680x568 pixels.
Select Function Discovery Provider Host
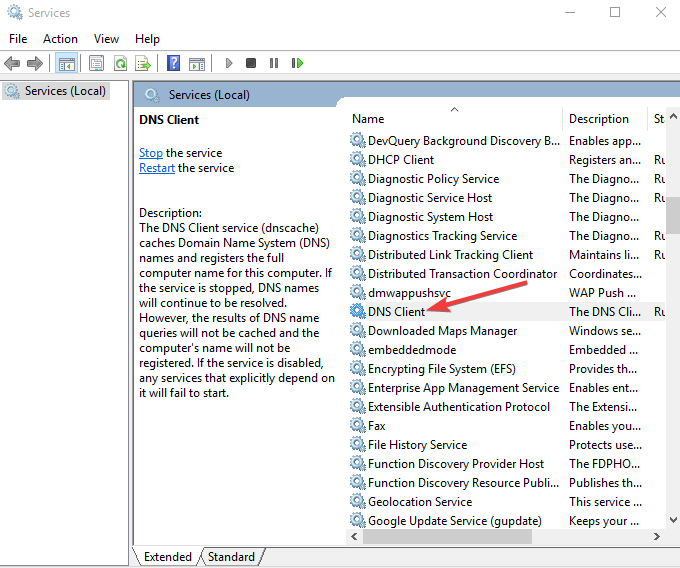pos(456,464)
